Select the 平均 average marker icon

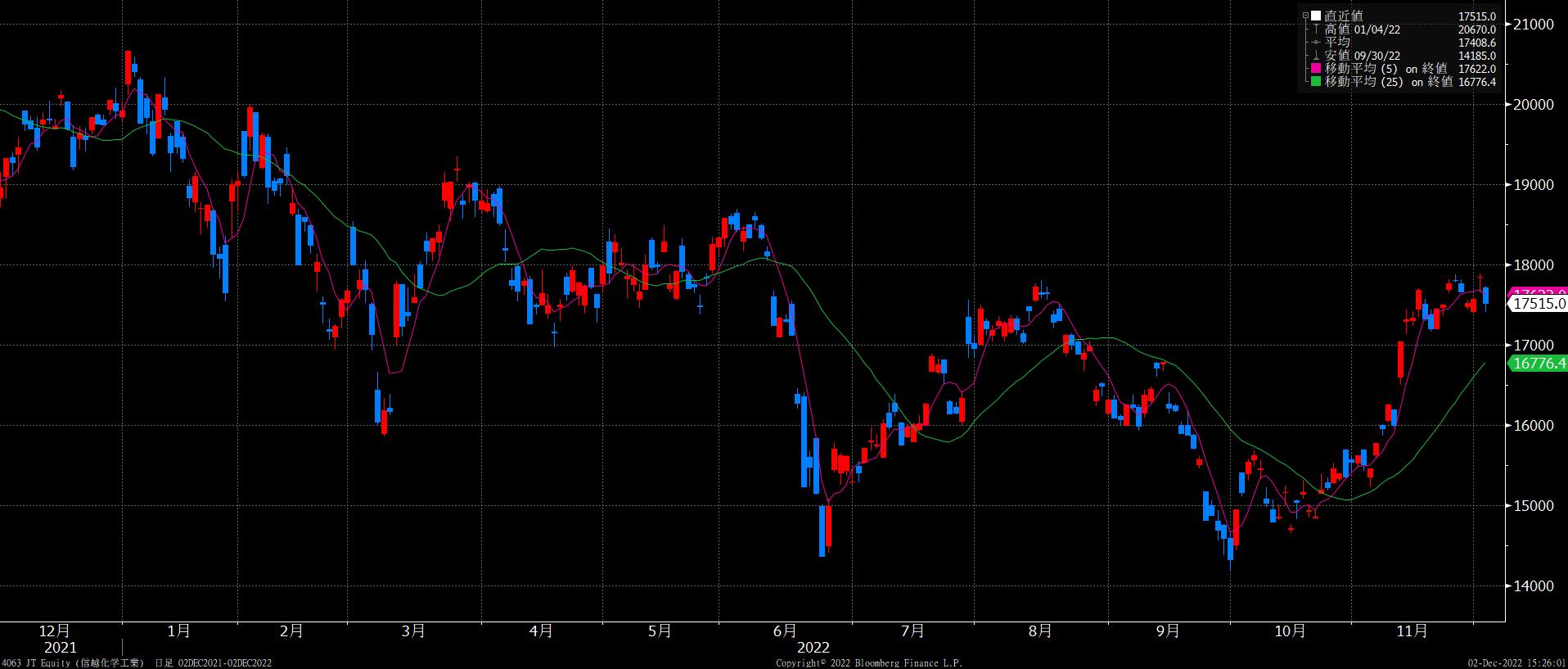[1316, 43]
